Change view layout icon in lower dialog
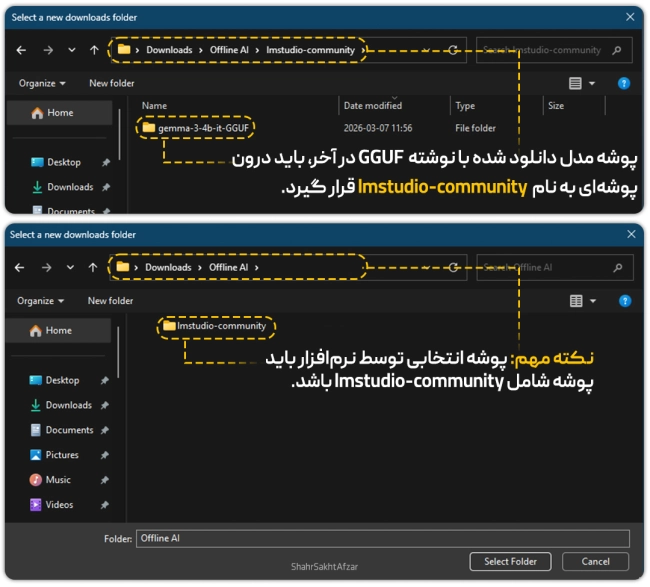Screen dimensions: 650x587 576,301
